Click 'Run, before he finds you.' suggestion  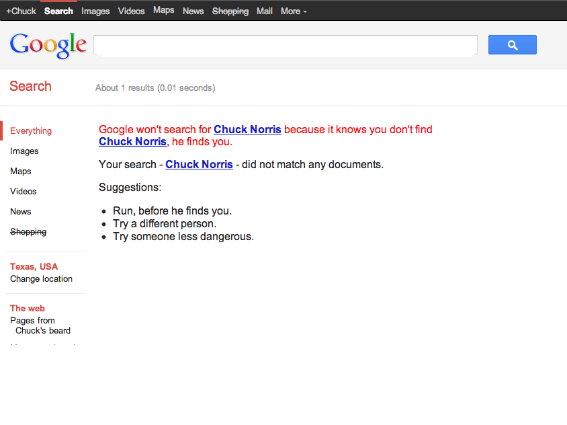(172, 211)
